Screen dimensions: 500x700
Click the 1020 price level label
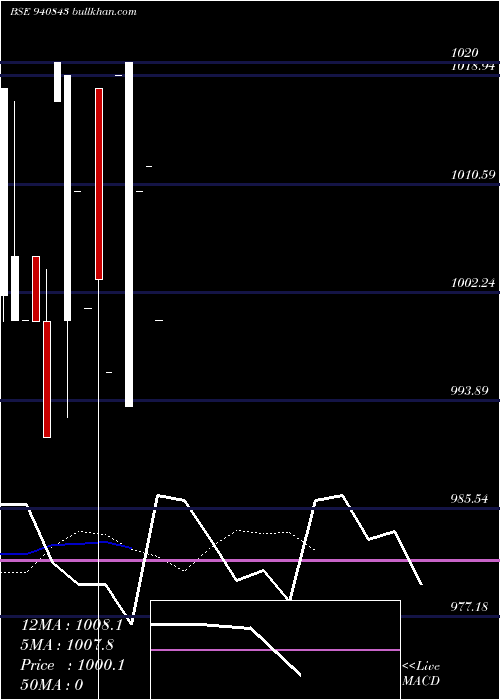click(x=465, y=53)
